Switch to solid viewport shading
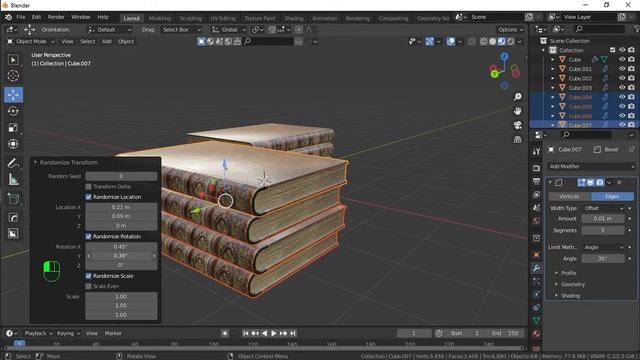 (x=493, y=42)
